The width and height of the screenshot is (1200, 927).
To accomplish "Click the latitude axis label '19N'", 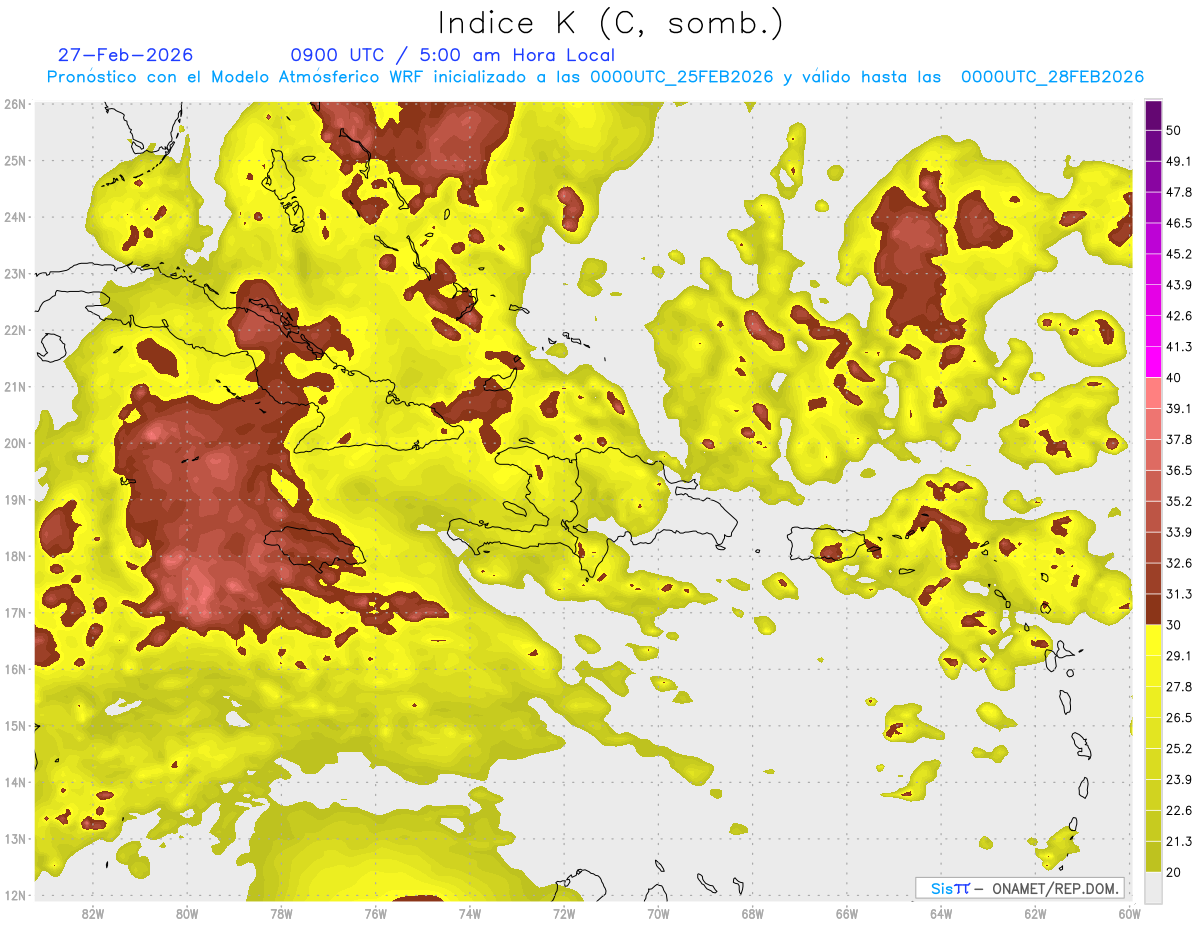I will [x=15, y=500].
